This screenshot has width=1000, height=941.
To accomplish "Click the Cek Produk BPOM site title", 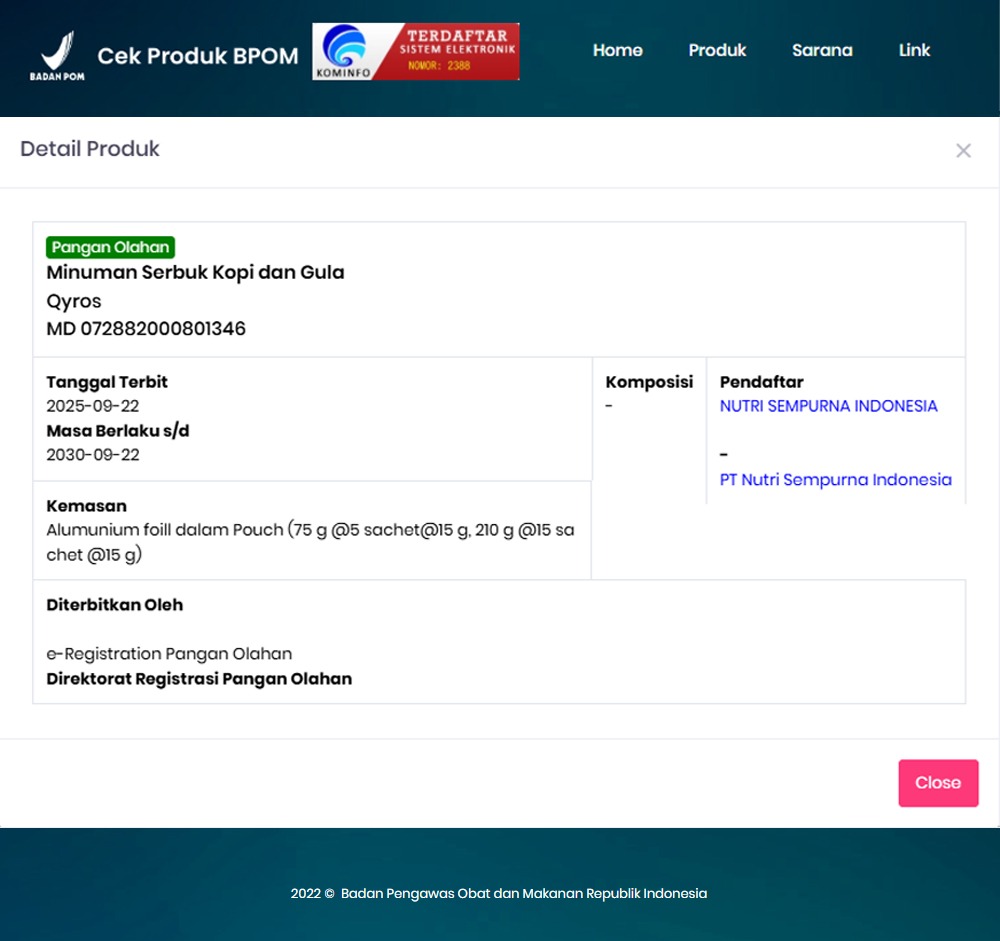I will (x=198, y=56).
